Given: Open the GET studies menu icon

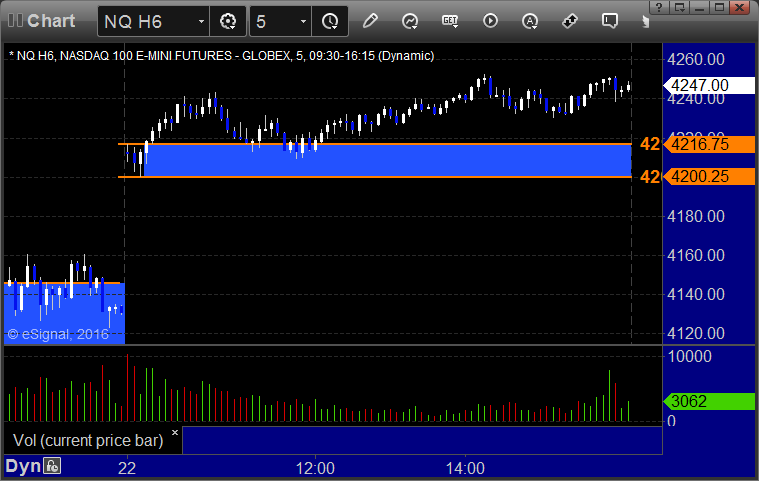Looking at the screenshot, I should pyautogui.click(x=450, y=21).
